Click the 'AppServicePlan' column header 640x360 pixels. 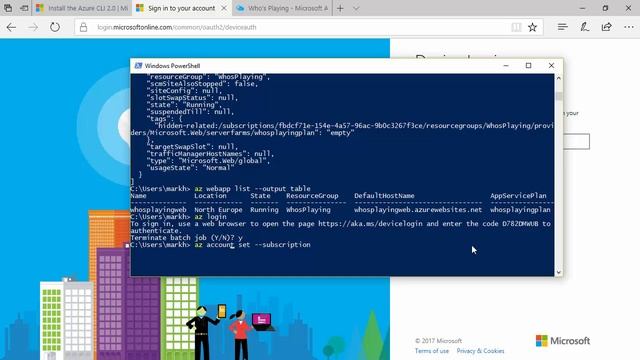coord(518,196)
